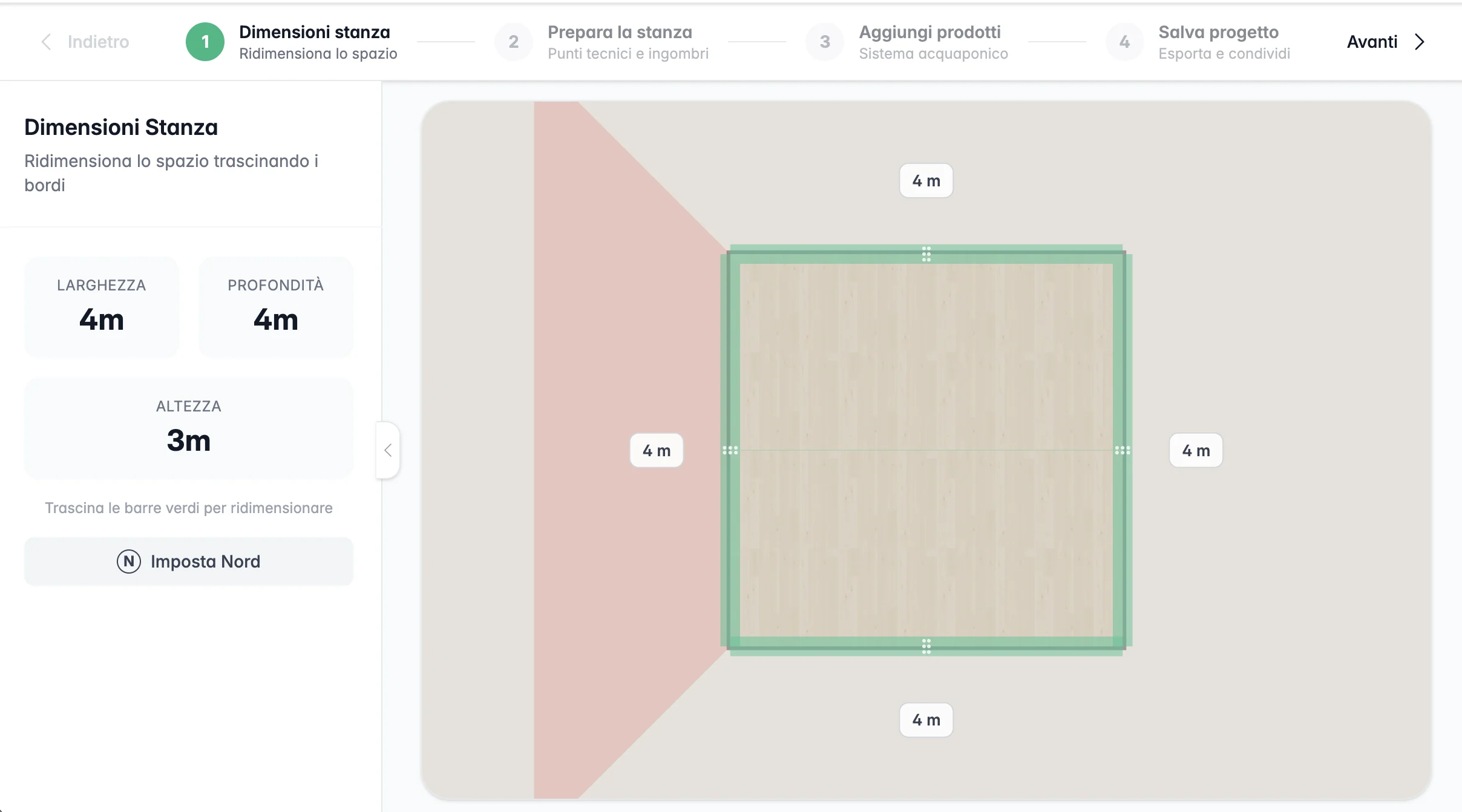1462x812 pixels.
Task: Click the step 2 number circle
Action: (513, 42)
